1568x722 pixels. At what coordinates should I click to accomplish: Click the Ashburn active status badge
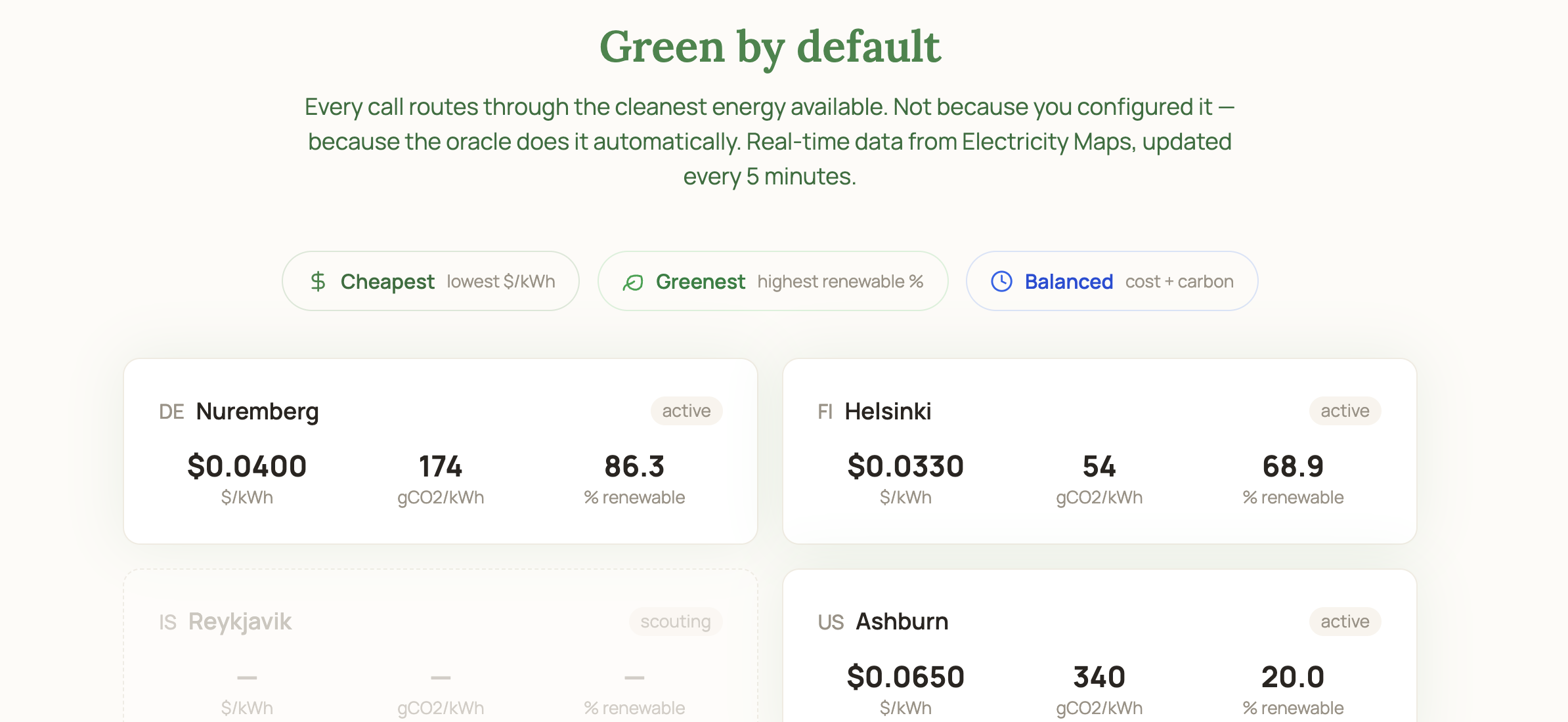click(x=1344, y=622)
